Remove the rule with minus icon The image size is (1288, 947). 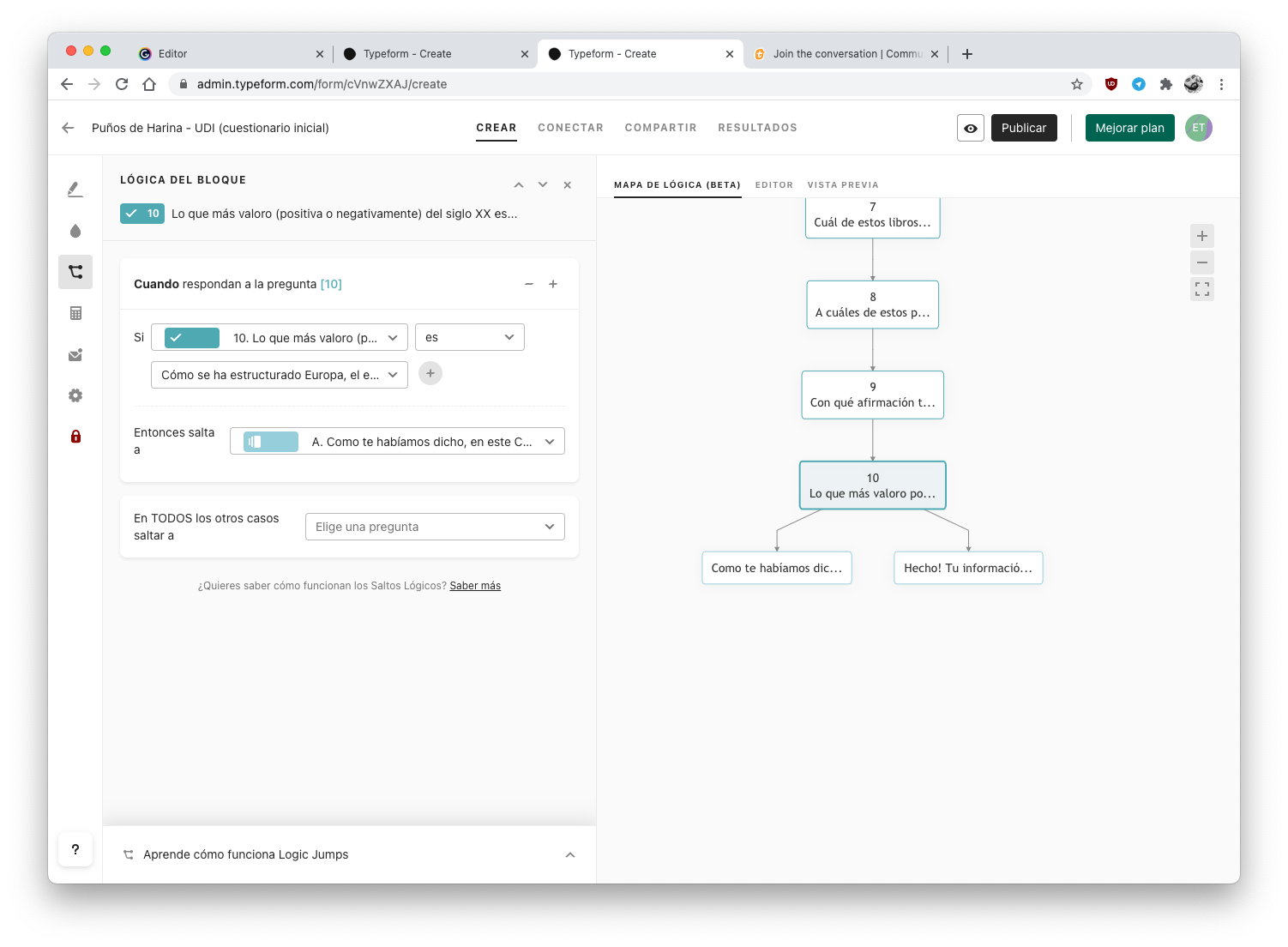pos(529,284)
